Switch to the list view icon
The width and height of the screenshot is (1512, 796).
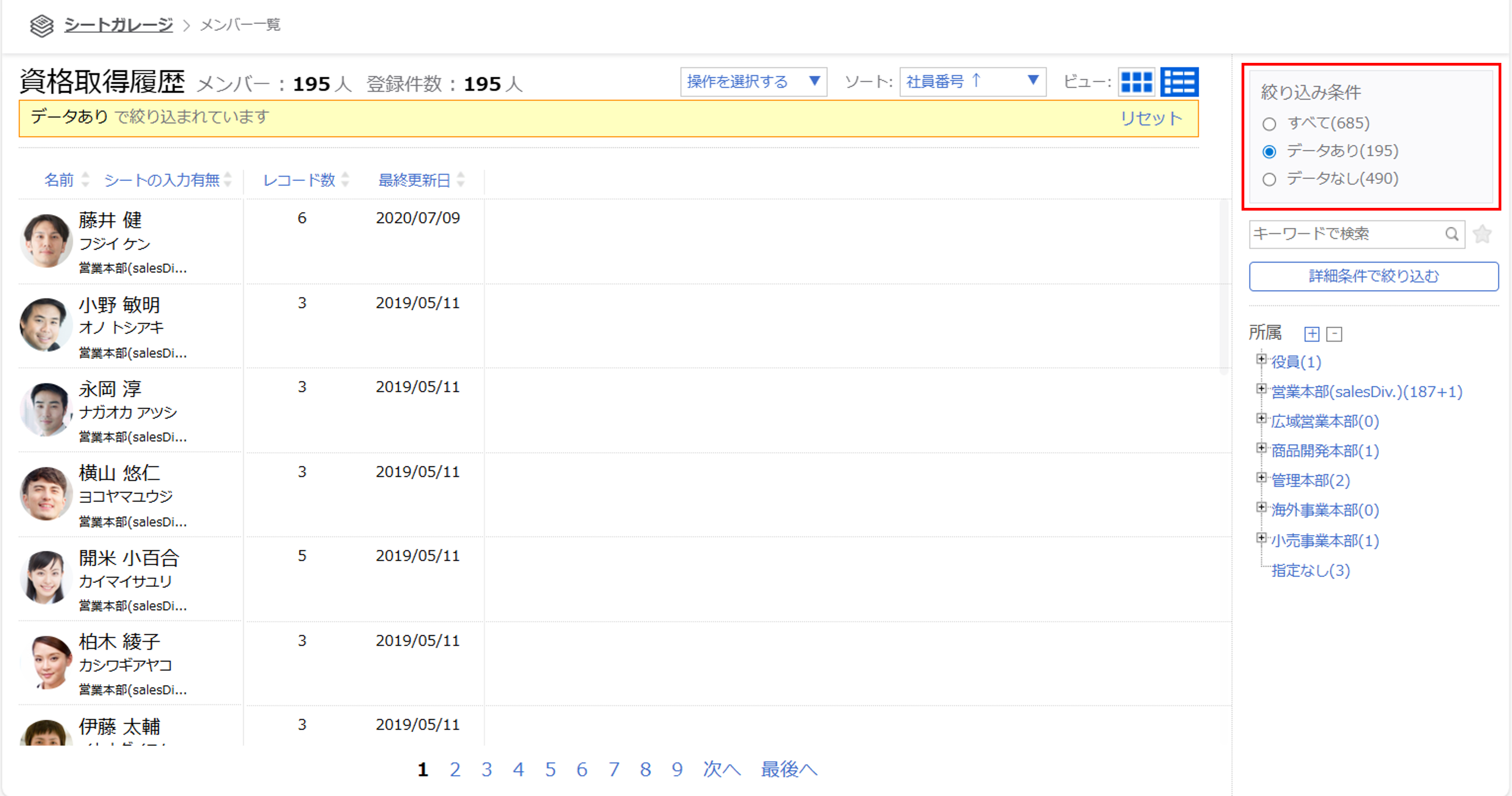click(1179, 82)
